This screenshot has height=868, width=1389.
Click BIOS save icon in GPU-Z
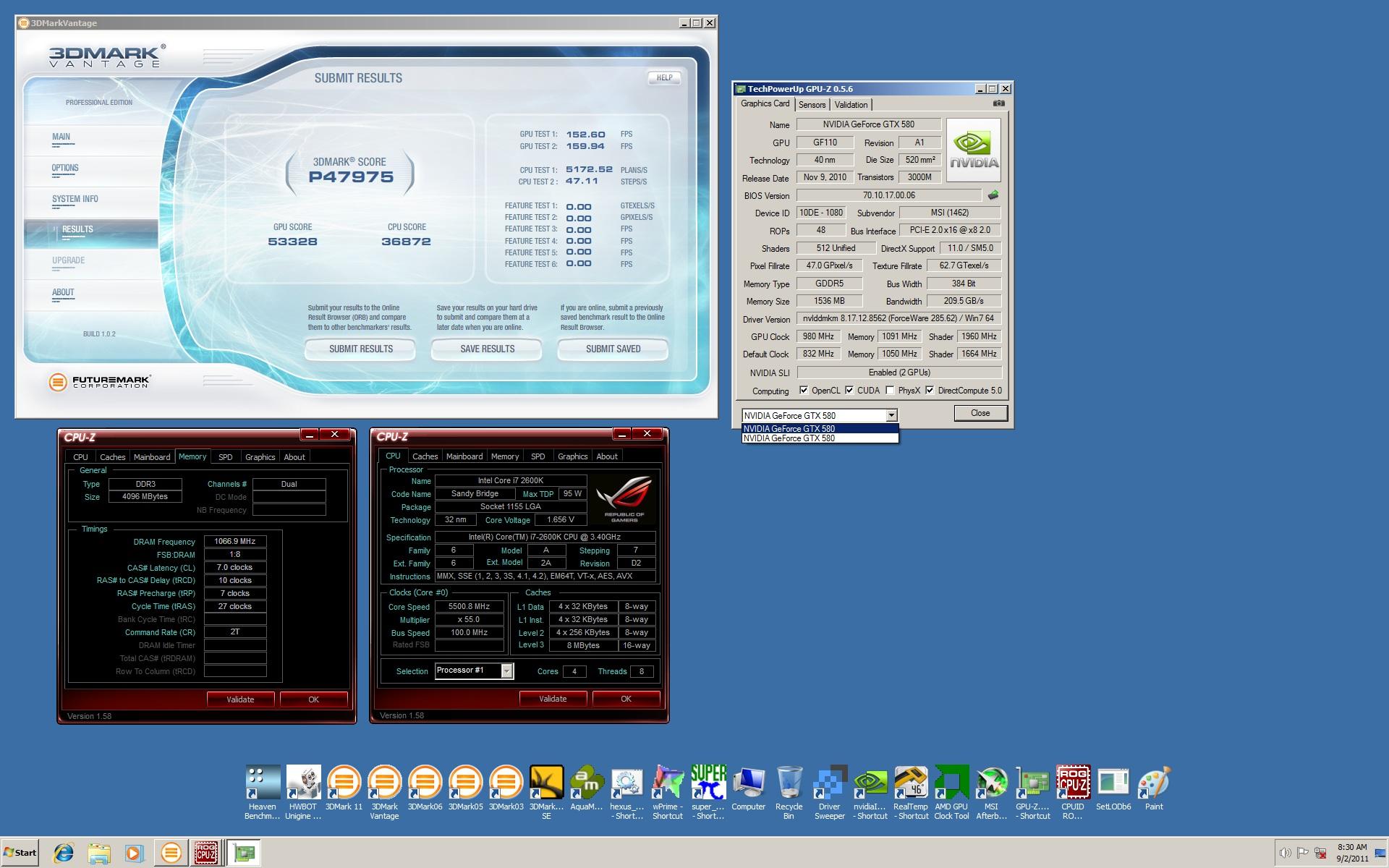pos(993,195)
